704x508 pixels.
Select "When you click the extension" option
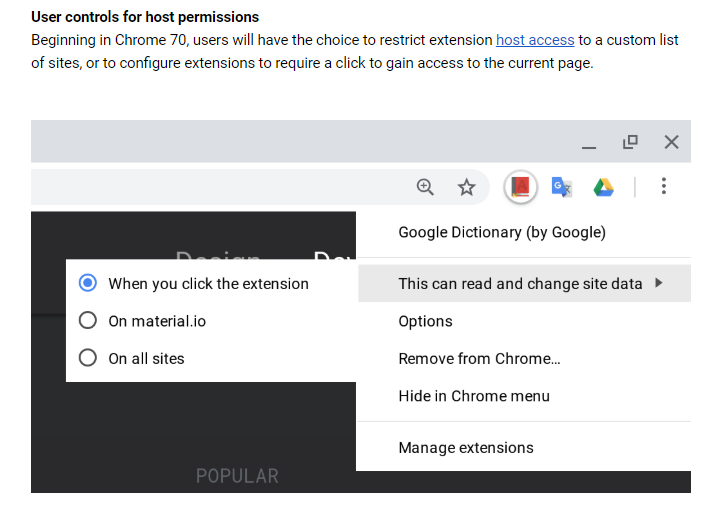(x=88, y=283)
